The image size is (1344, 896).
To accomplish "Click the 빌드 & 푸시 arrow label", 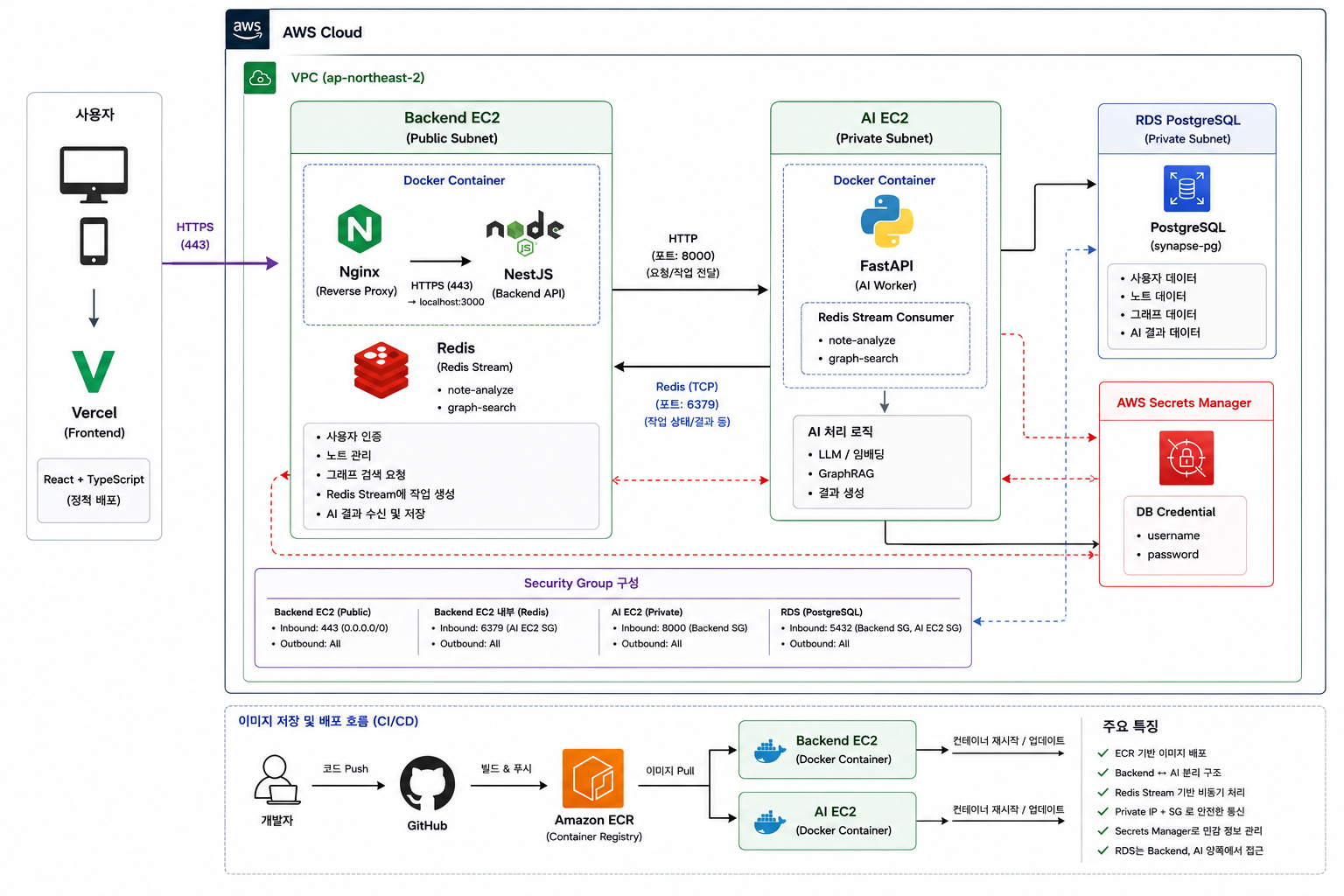I will [506, 768].
